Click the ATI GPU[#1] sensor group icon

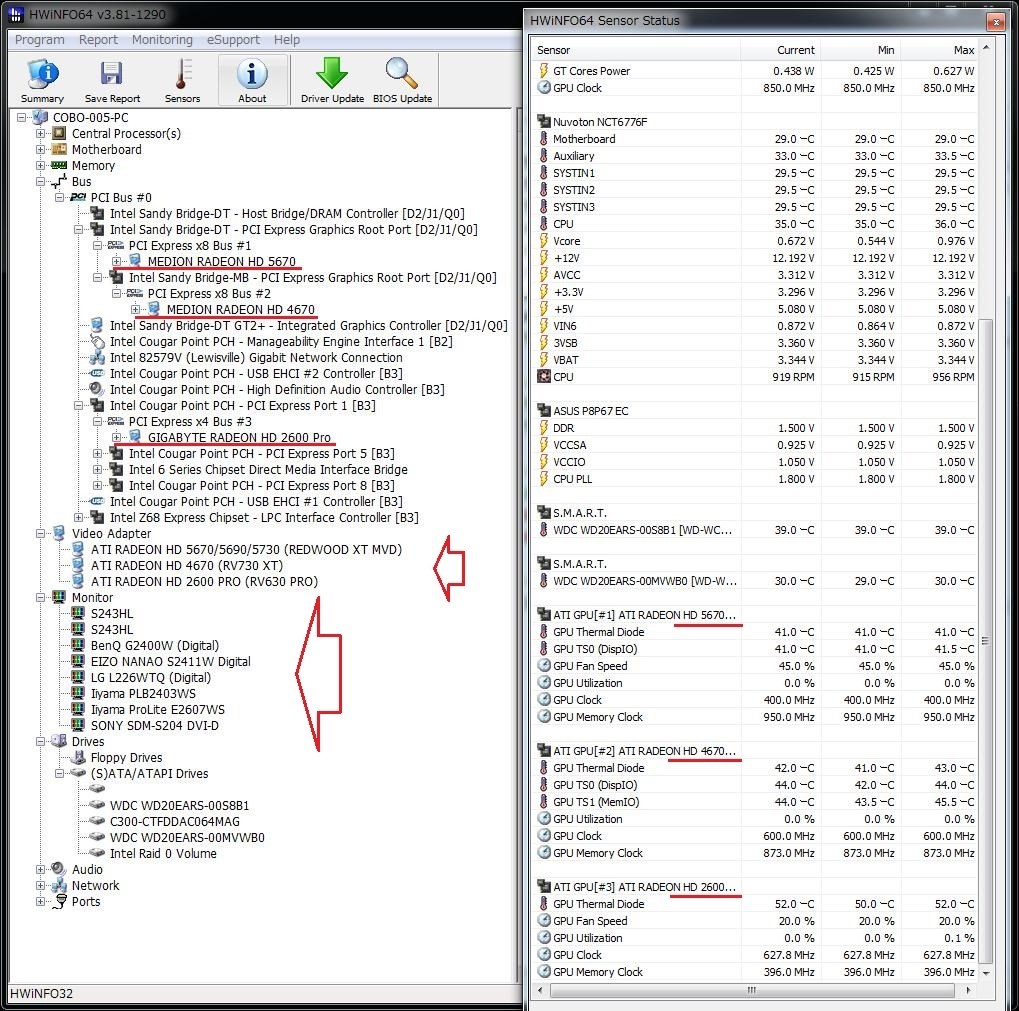(x=543, y=615)
